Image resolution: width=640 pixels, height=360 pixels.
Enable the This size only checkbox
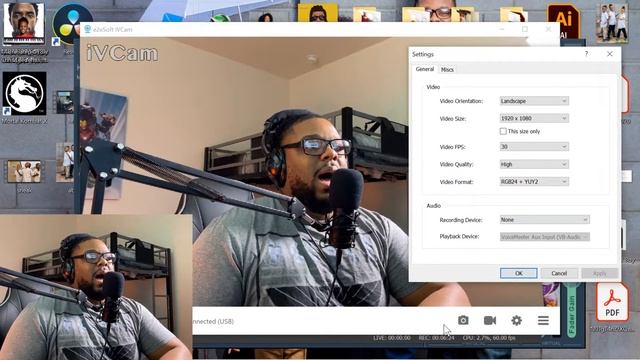coord(503,131)
